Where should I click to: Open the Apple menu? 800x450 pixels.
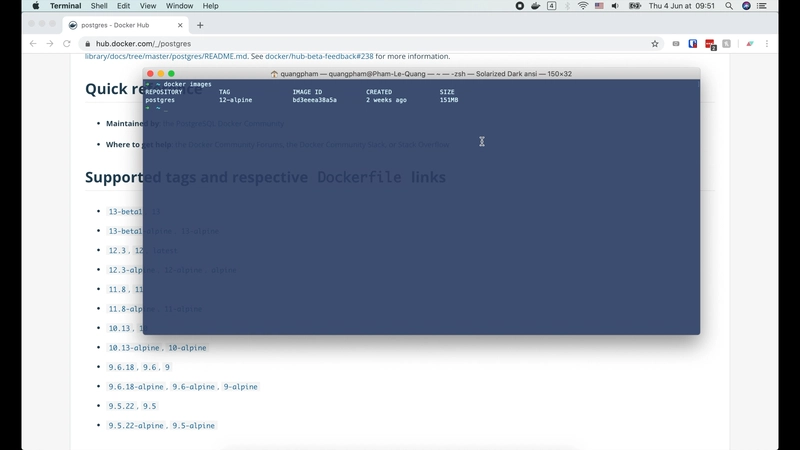[36, 6]
